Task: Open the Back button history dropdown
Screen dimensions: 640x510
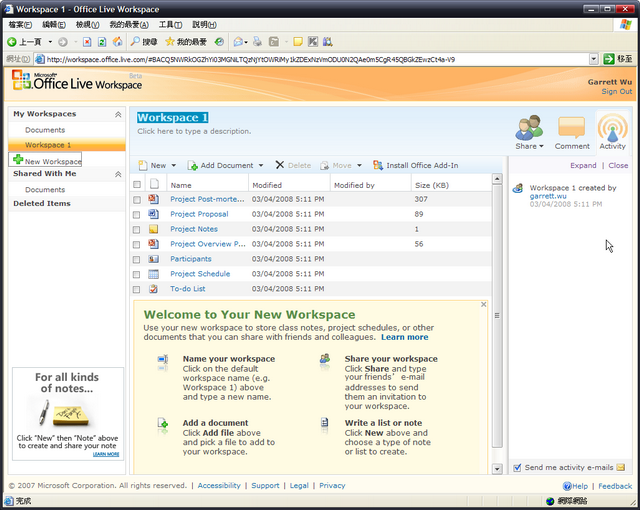Action: (50, 42)
